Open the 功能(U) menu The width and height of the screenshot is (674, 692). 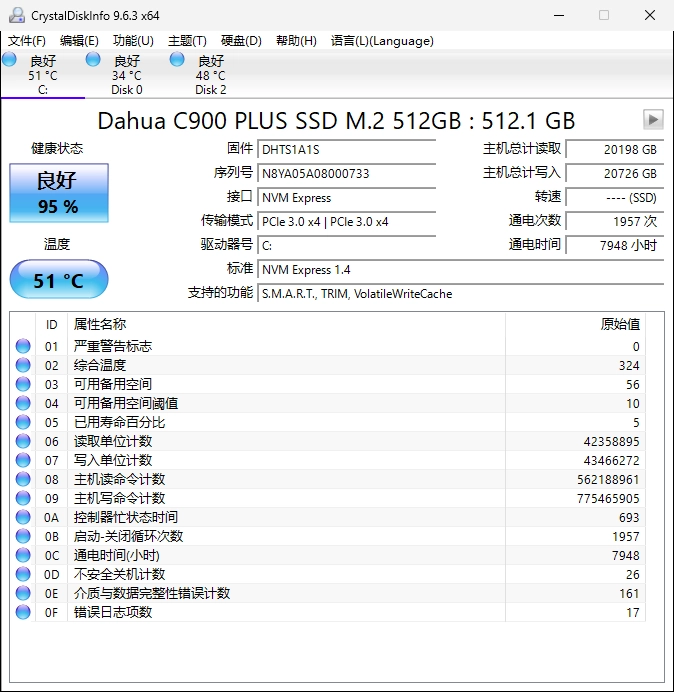coord(133,41)
